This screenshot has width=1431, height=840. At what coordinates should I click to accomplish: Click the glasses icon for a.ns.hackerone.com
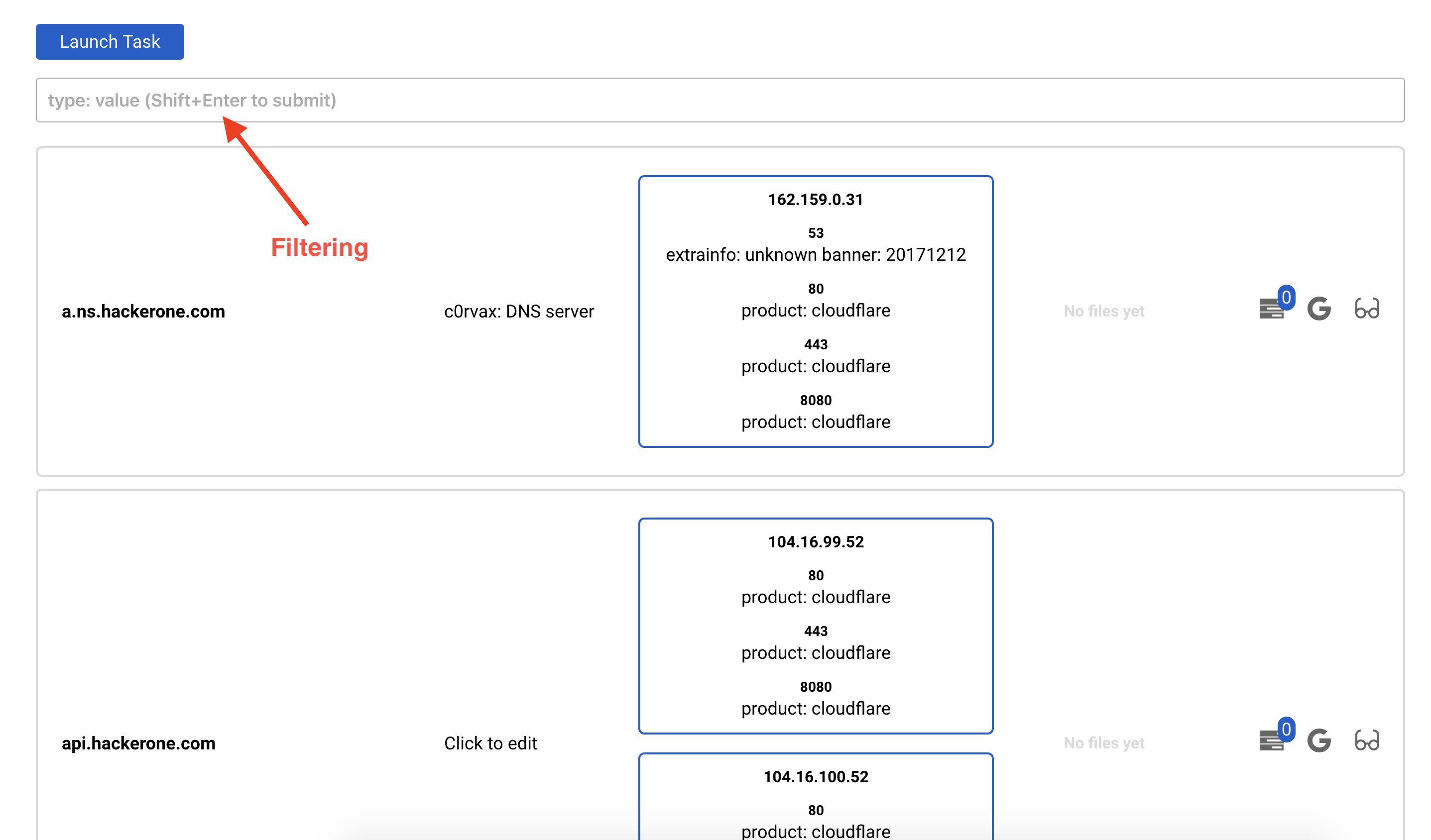pos(1366,309)
